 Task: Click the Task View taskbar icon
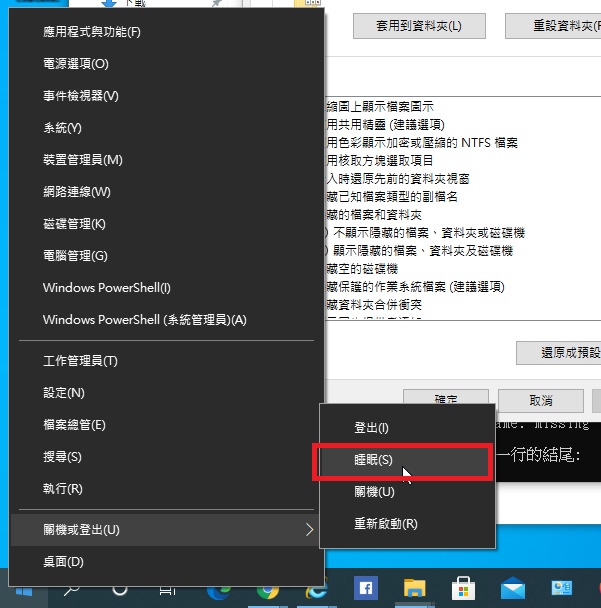(168, 591)
